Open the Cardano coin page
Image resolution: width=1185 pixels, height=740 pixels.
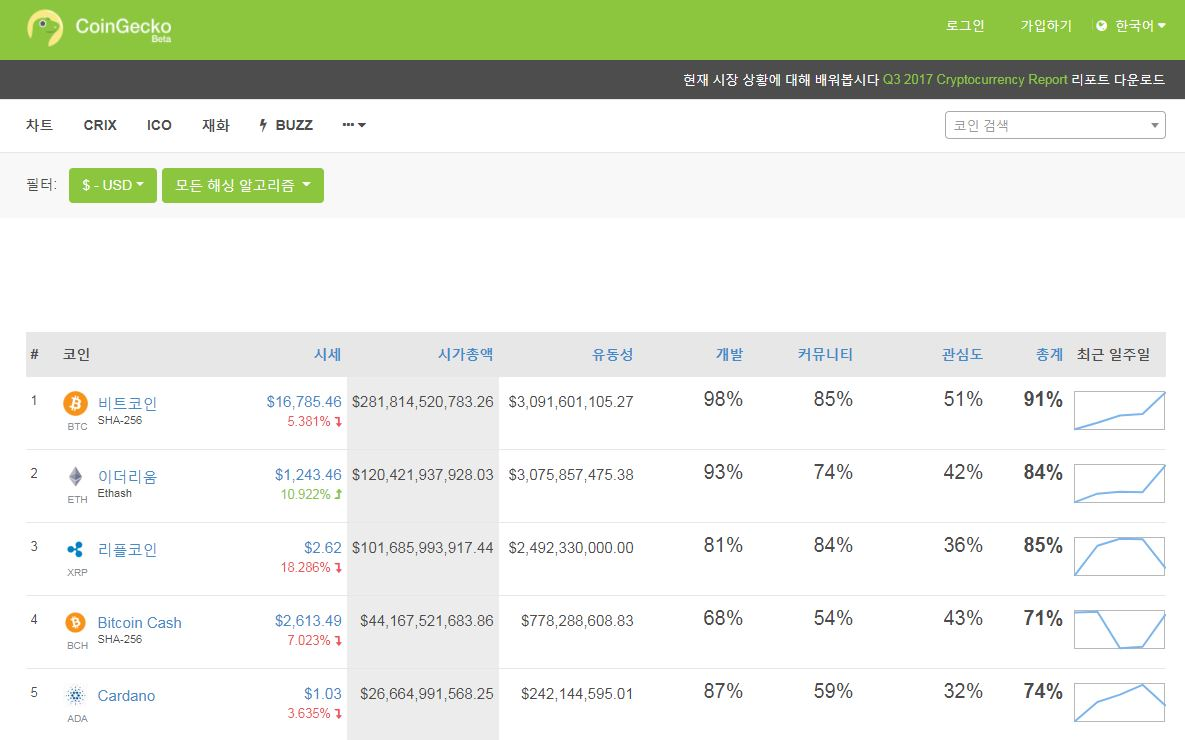pos(126,695)
